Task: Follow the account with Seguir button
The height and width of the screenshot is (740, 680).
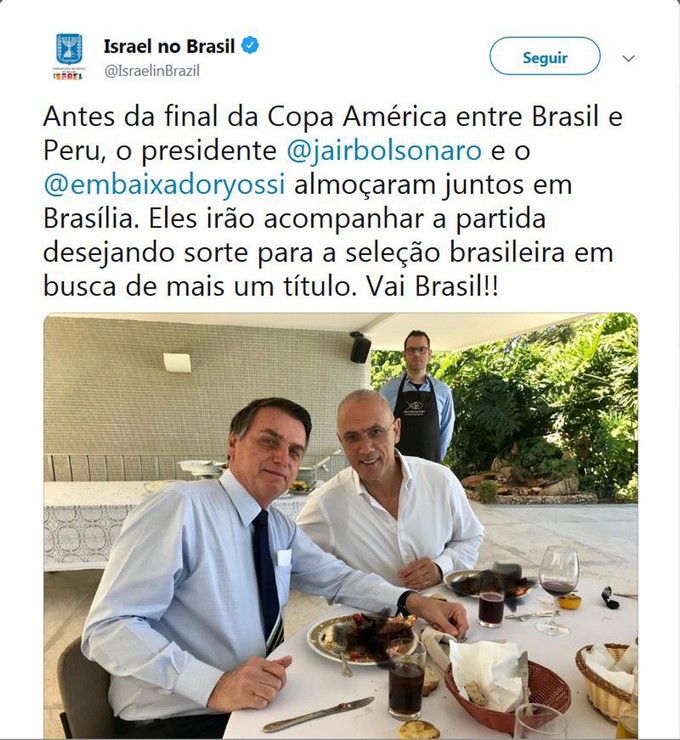Action: (x=545, y=57)
